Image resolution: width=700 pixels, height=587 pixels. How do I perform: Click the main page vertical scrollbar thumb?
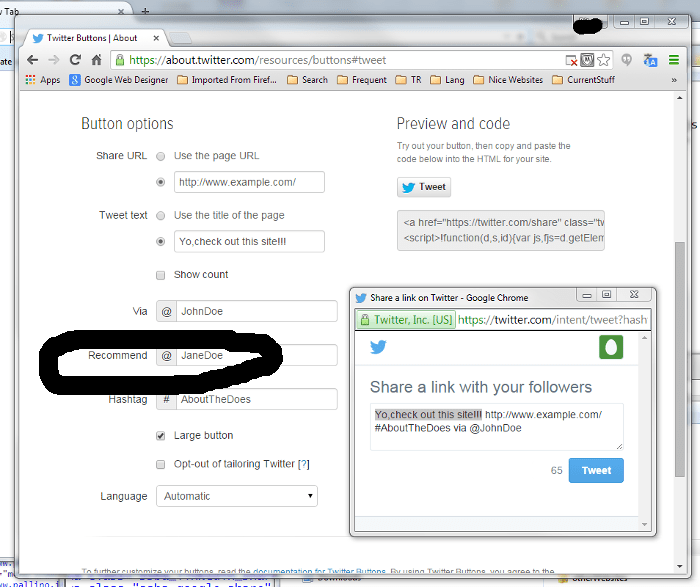pyautogui.click(x=679, y=359)
